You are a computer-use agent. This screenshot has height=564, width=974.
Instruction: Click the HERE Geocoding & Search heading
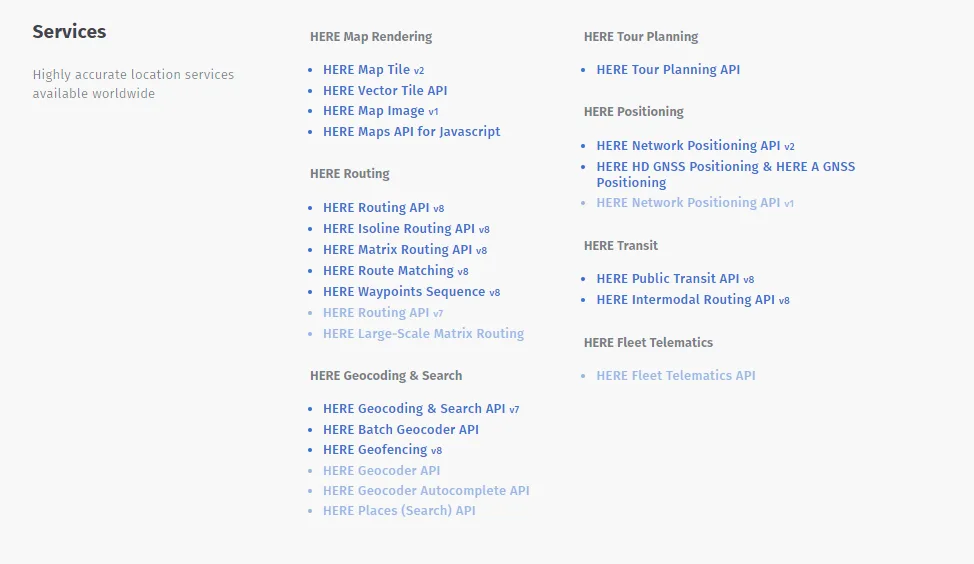coord(386,376)
